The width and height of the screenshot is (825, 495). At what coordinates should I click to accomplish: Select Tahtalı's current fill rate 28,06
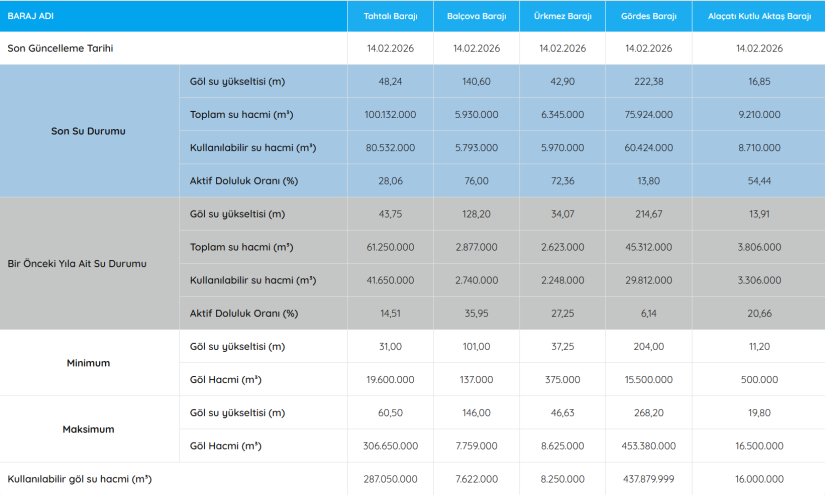pyautogui.click(x=390, y=181)
